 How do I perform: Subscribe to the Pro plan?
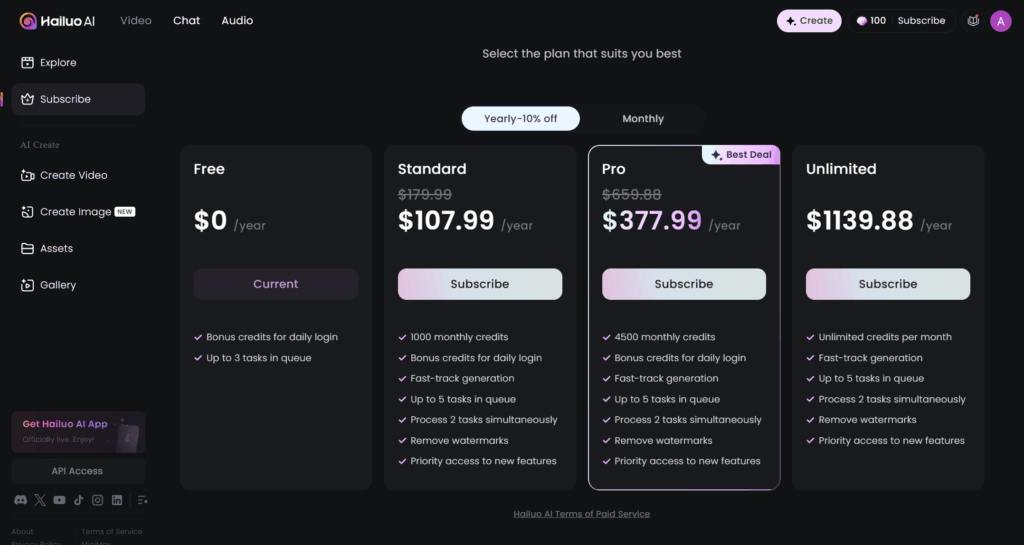click(684, 284)
